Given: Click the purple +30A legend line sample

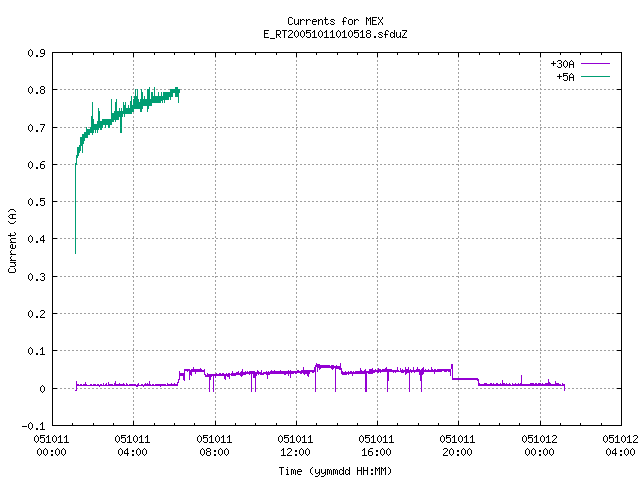Looking at the screenshot, I should pos(595,64).
